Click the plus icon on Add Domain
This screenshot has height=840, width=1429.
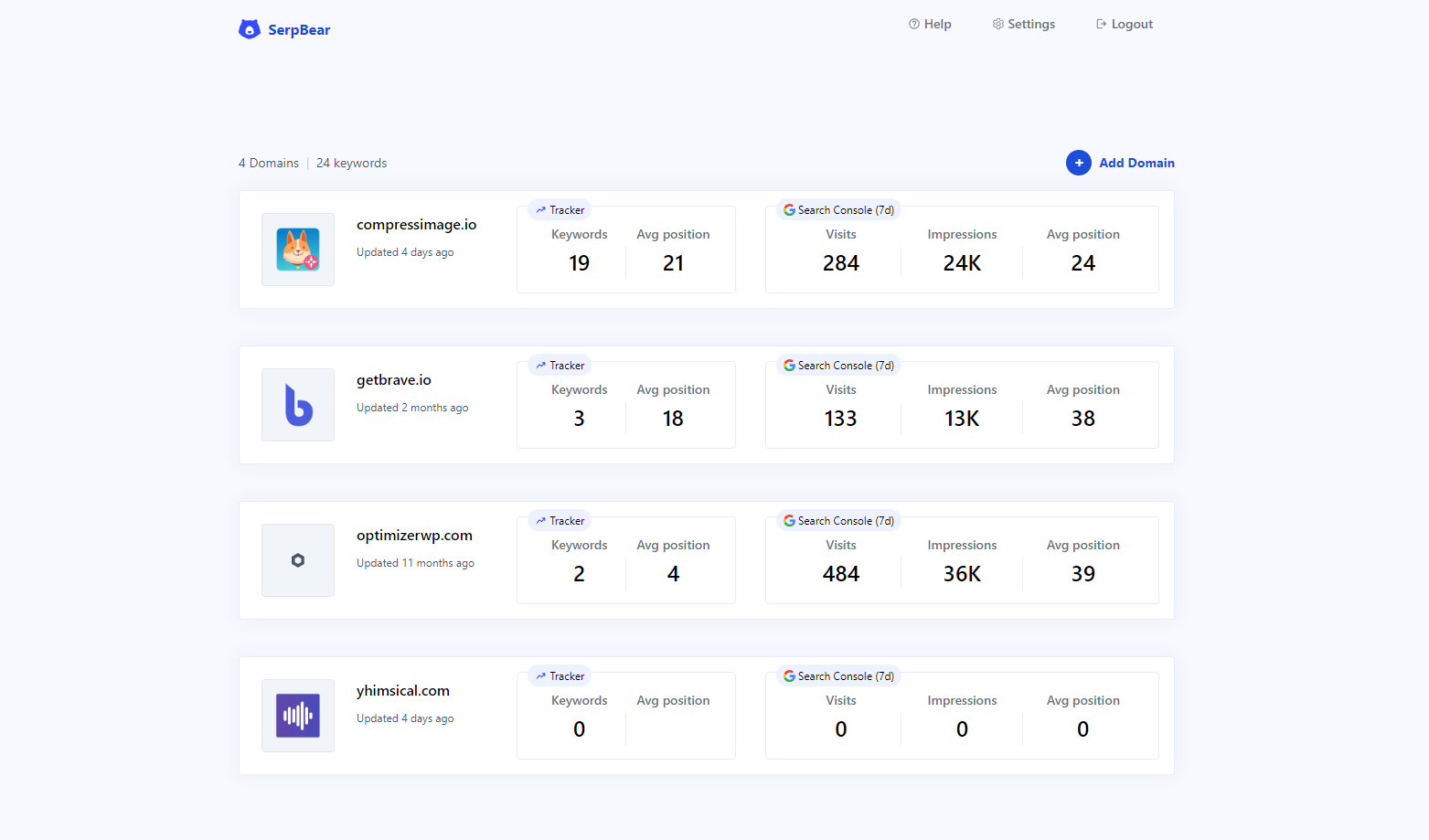pyautogui.click(x=1079, y=163)
